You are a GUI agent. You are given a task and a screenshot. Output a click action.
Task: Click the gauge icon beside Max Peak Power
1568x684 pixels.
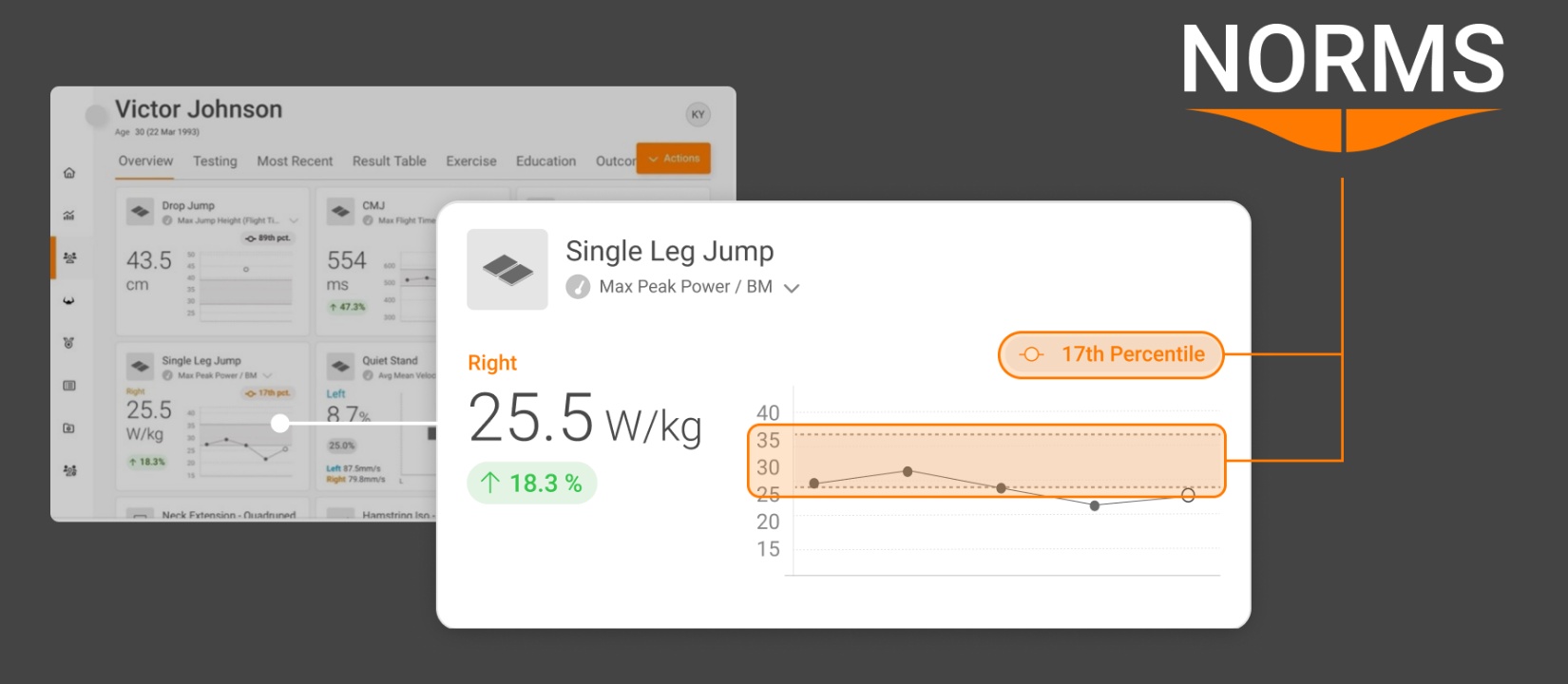point(578,287)
